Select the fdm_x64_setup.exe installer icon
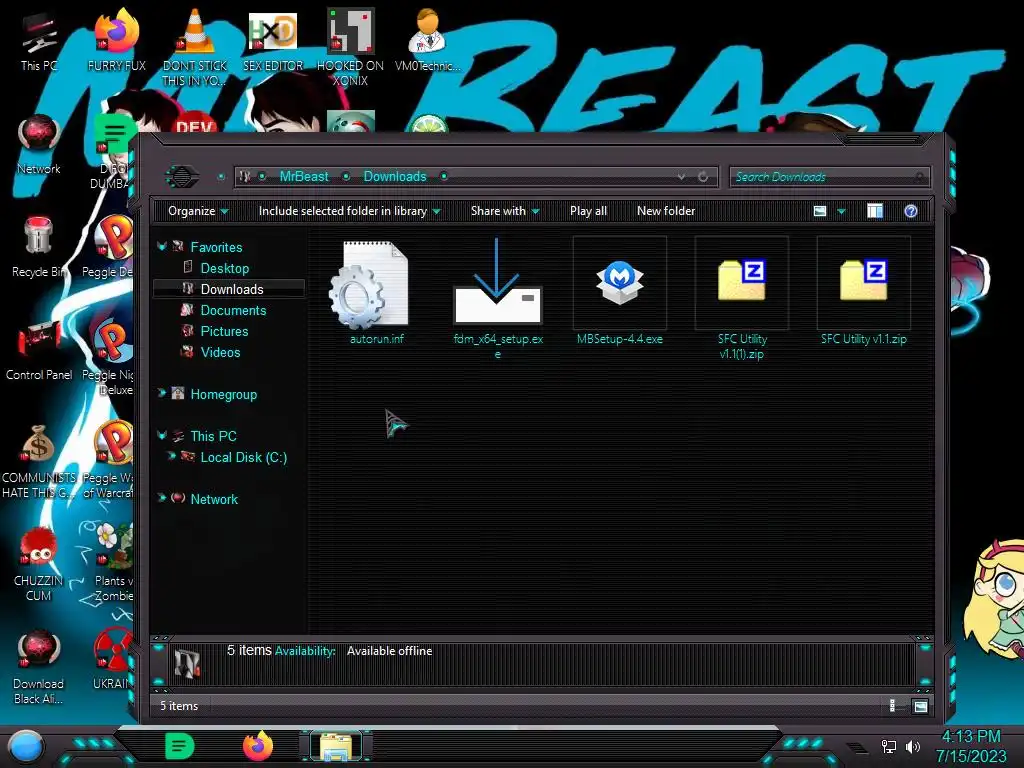This screenshot has width=1024, height=768. click(x=498, y=282)
